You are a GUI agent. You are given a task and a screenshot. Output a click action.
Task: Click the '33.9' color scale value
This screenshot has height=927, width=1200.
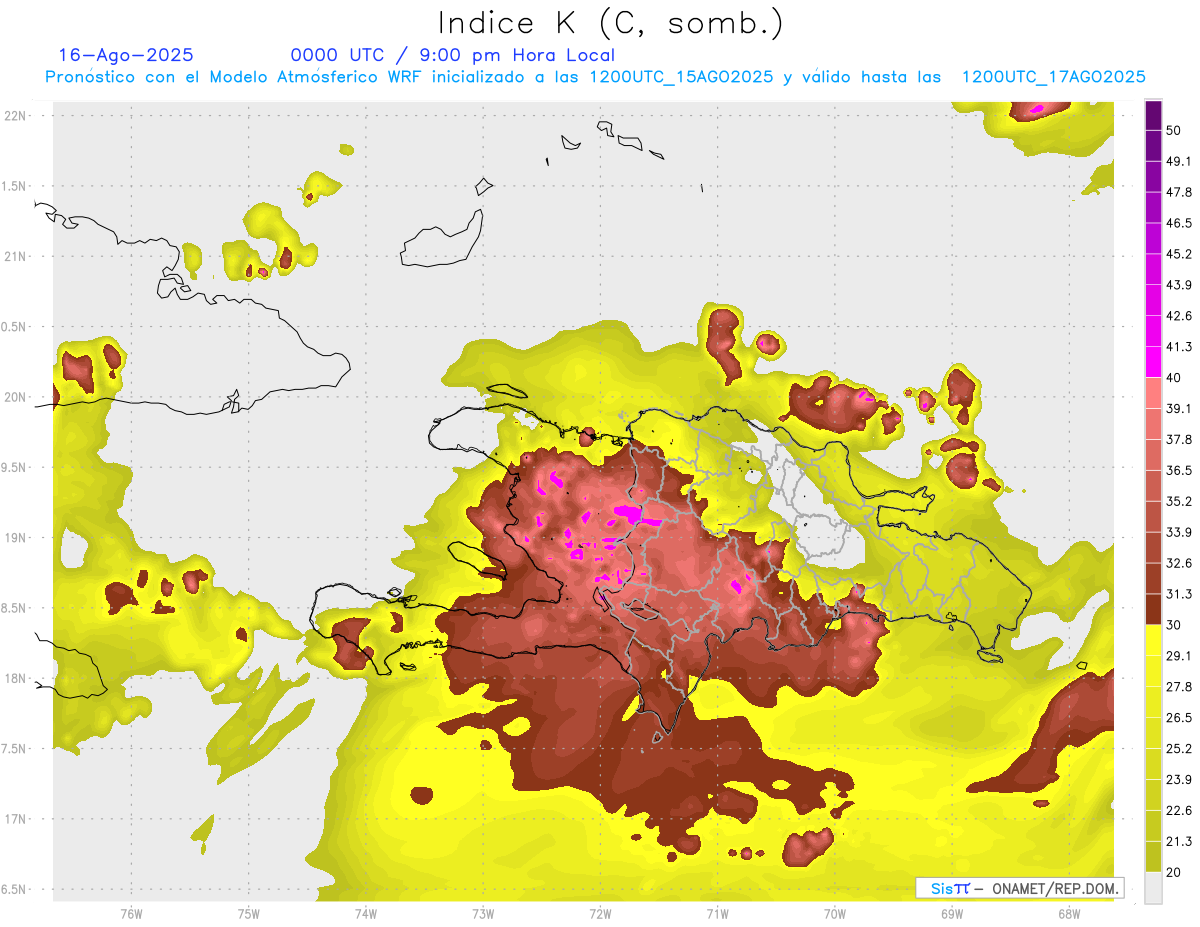click(x=1179, y=532)
